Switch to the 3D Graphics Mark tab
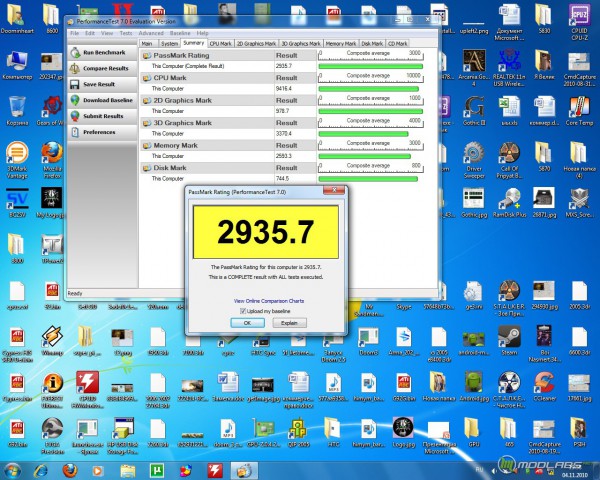The width and height of the screenshot is (600, 480). (301, 44)
